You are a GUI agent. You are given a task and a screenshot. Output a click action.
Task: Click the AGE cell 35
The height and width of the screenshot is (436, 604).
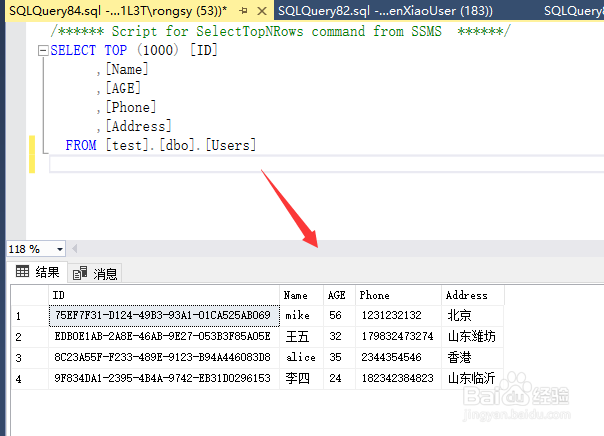point(339,358)
